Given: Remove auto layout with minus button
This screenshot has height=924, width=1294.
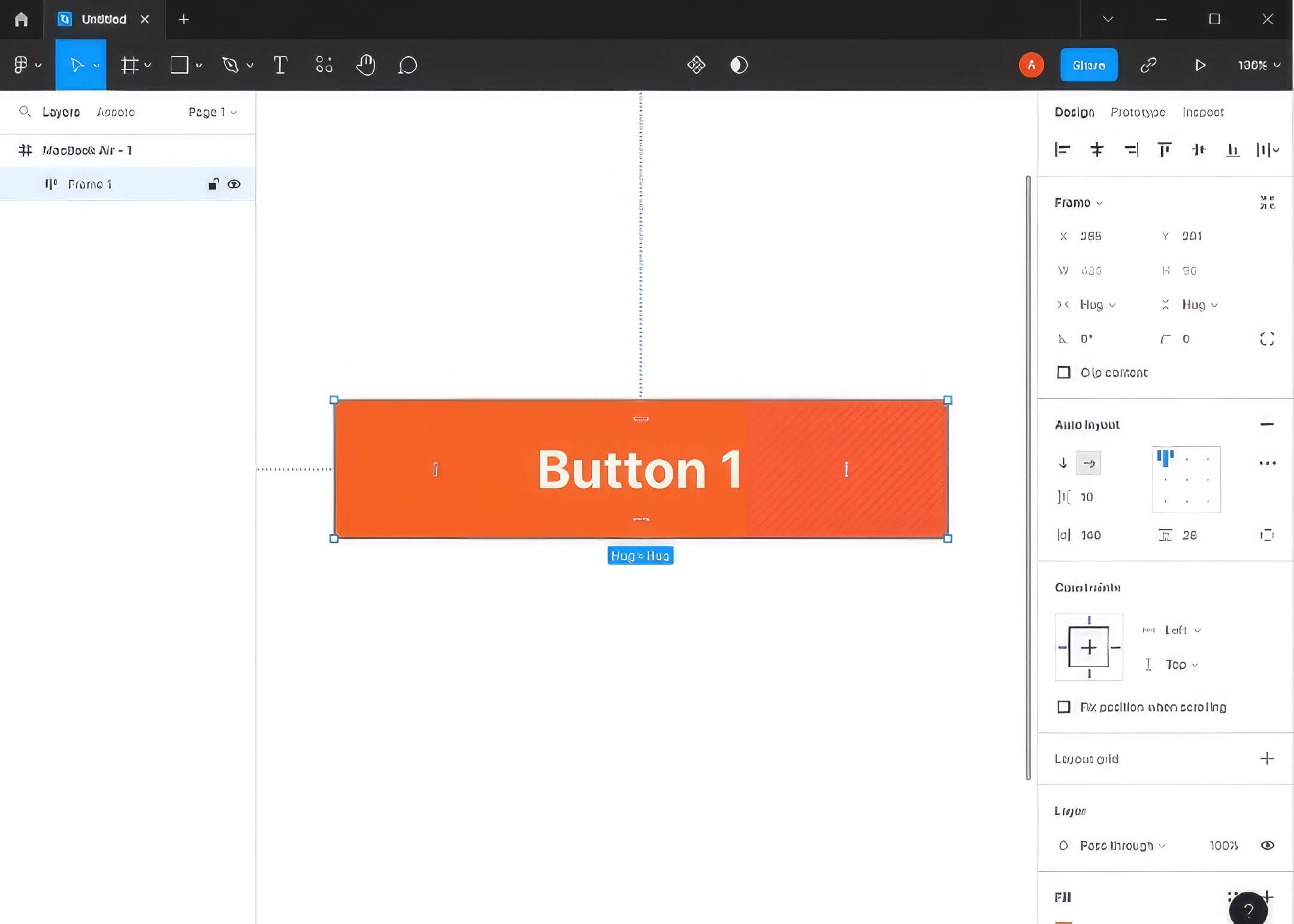Looking at the screenshot, I should (1266, 425).
